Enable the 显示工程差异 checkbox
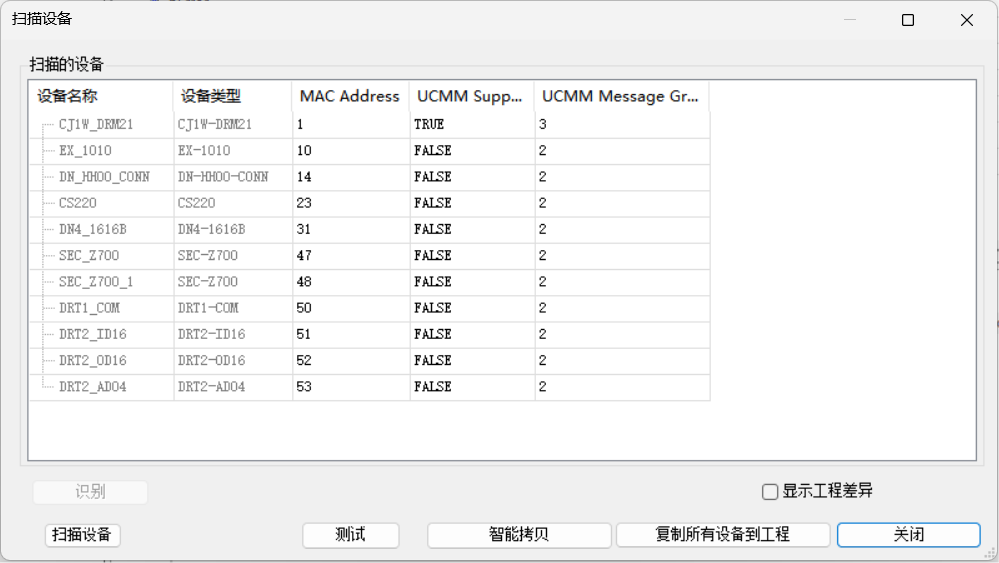 point(770,491)
